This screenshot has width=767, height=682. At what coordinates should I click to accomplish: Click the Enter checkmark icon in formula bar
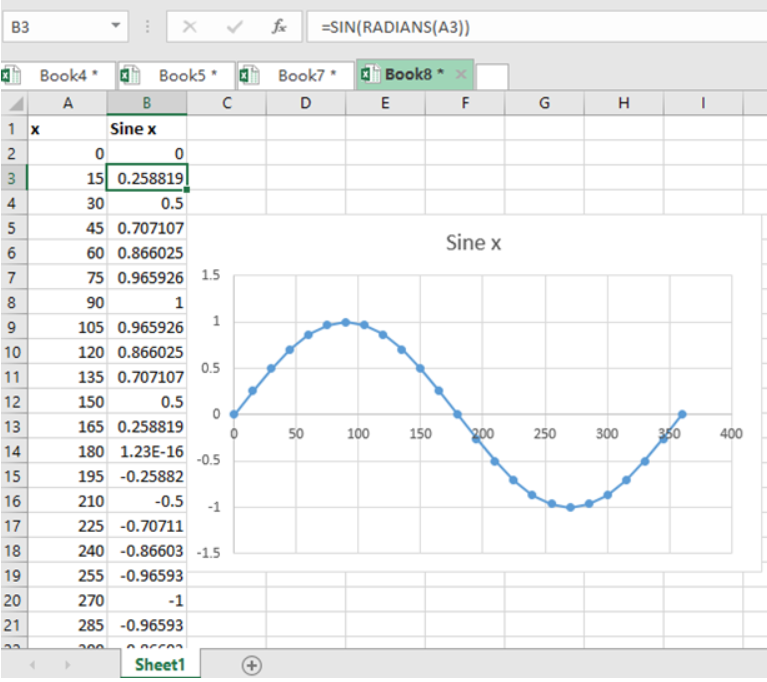pyautogui.click(x=235, y=27)
